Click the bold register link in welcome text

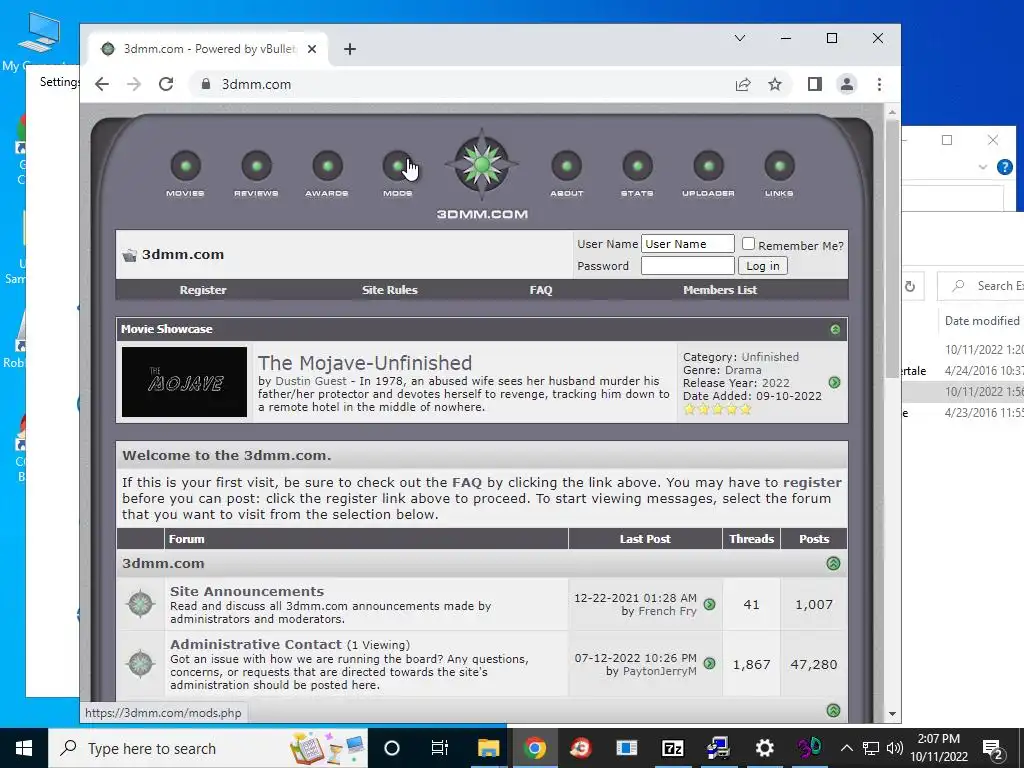(812, 483)
